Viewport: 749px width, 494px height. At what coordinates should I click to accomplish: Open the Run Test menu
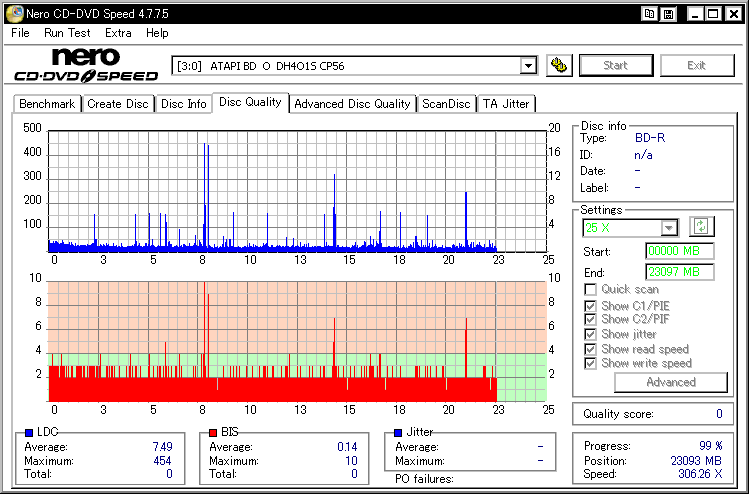(x=67, y=33)
